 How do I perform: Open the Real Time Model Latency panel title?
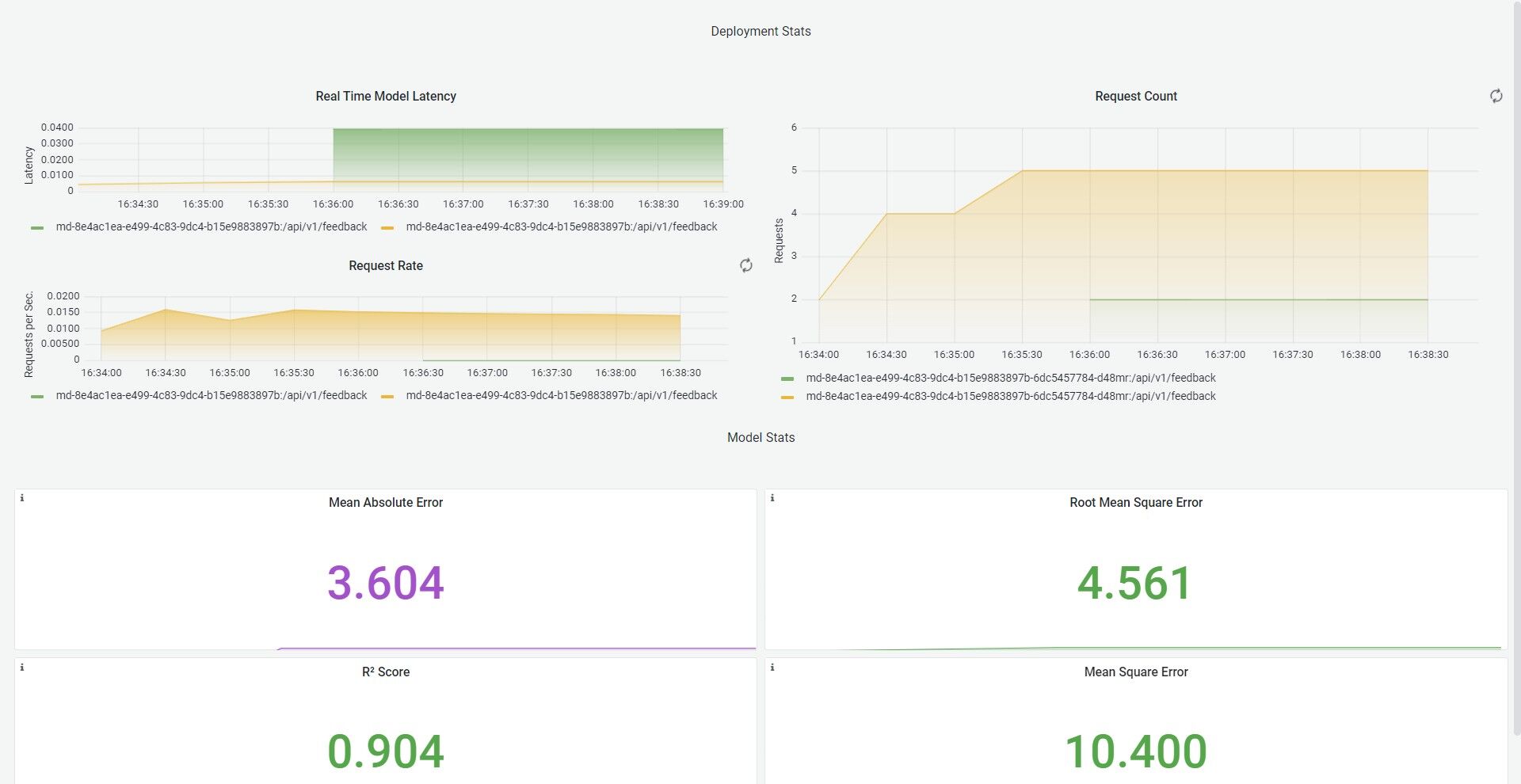click(386, 96)
